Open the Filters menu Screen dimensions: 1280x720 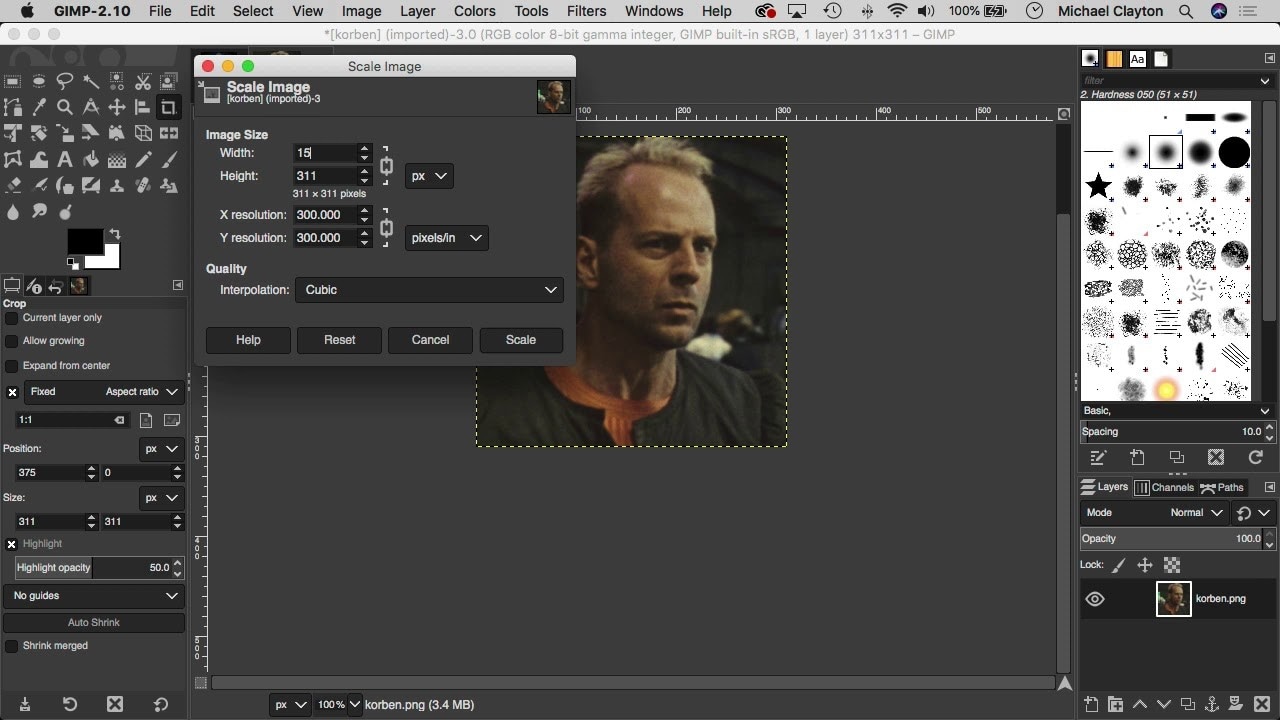(x=586, y=11)
